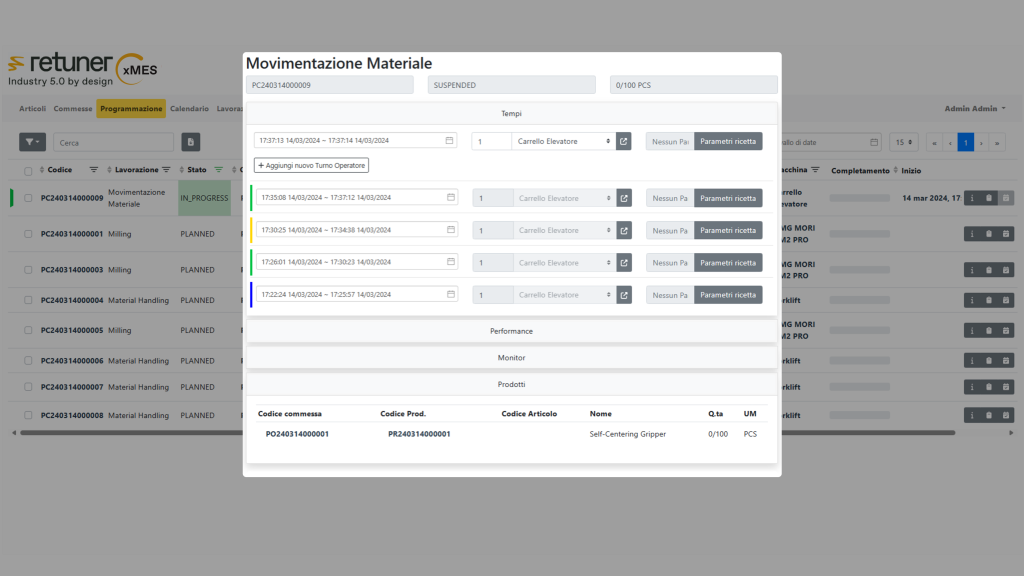Viewport: 1024px width, 576px height.
Task: Open link icon for the 17:30:25 shift row
Action: coord(624,231)
